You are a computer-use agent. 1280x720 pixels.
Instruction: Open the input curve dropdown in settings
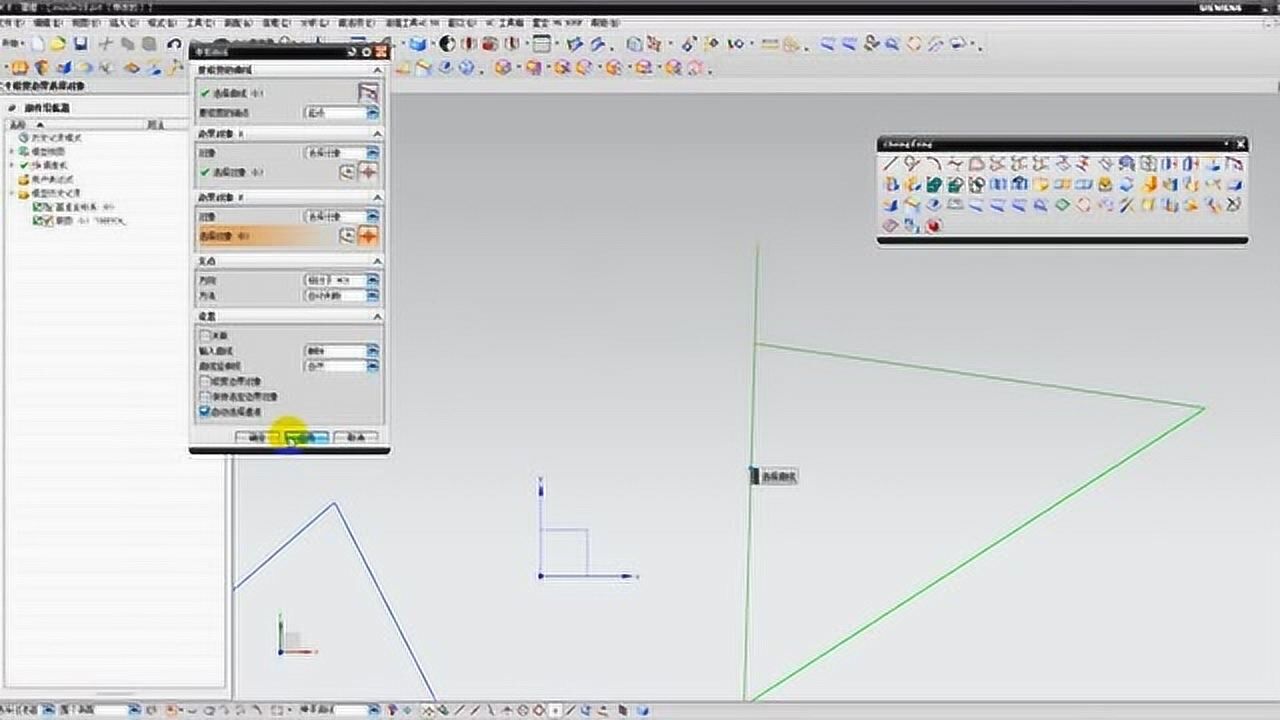tap(372, 351)
